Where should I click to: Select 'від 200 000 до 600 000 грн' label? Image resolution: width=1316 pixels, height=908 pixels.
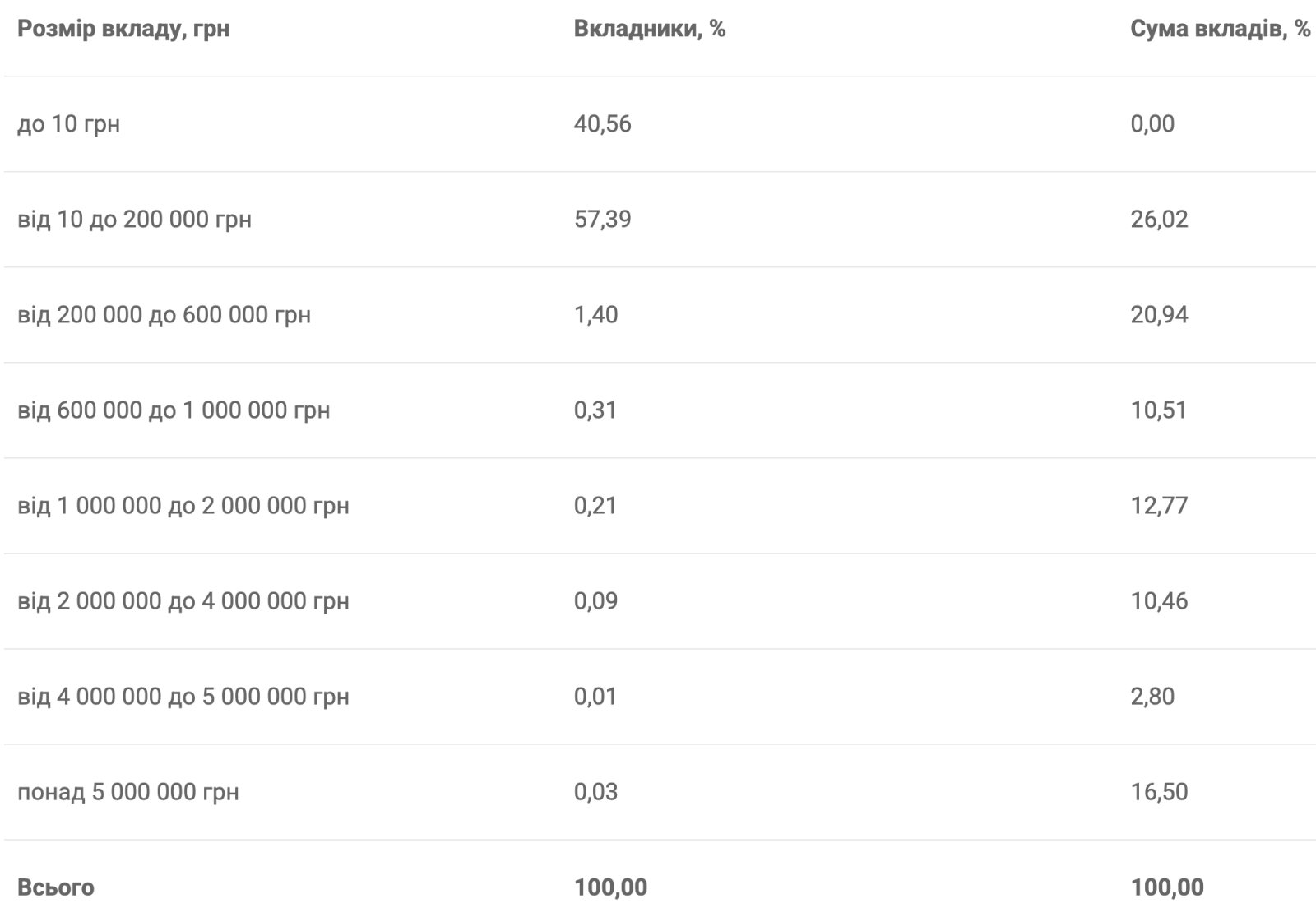pos(164,315)
